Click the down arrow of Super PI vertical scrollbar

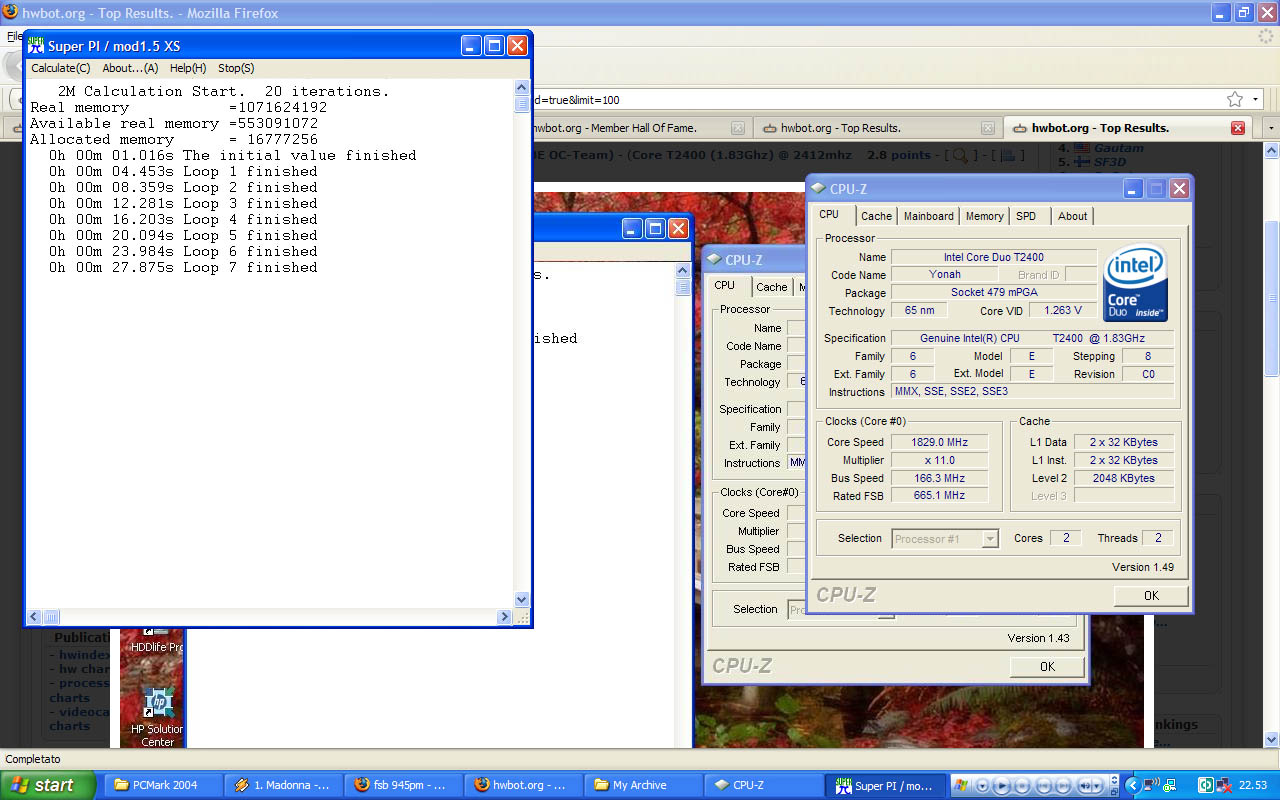click(521, 599)
